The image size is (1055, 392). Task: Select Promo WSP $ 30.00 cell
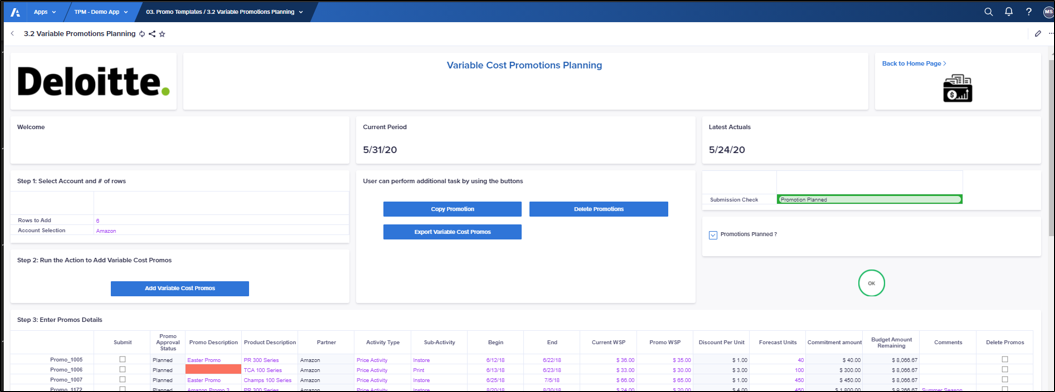[665, 370]
